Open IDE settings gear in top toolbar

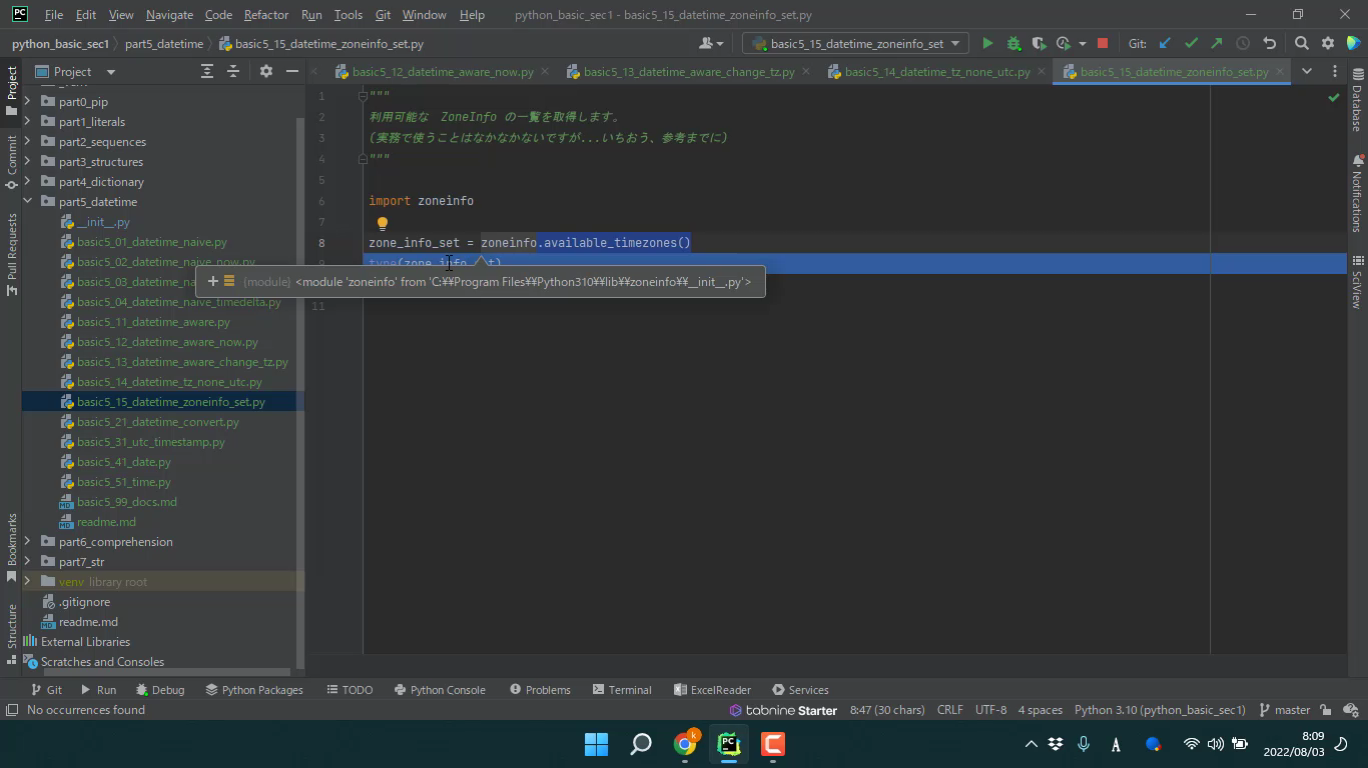click(x=1328, y=44)
